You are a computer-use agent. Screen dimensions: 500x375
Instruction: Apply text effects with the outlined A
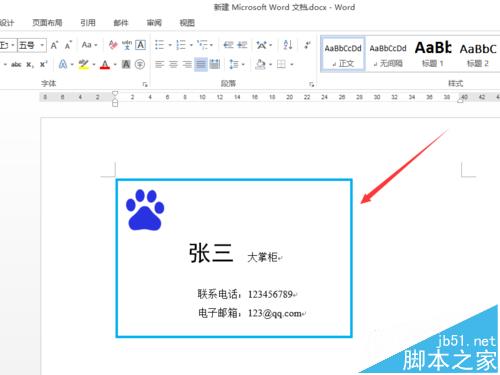[x=63, y=64]
